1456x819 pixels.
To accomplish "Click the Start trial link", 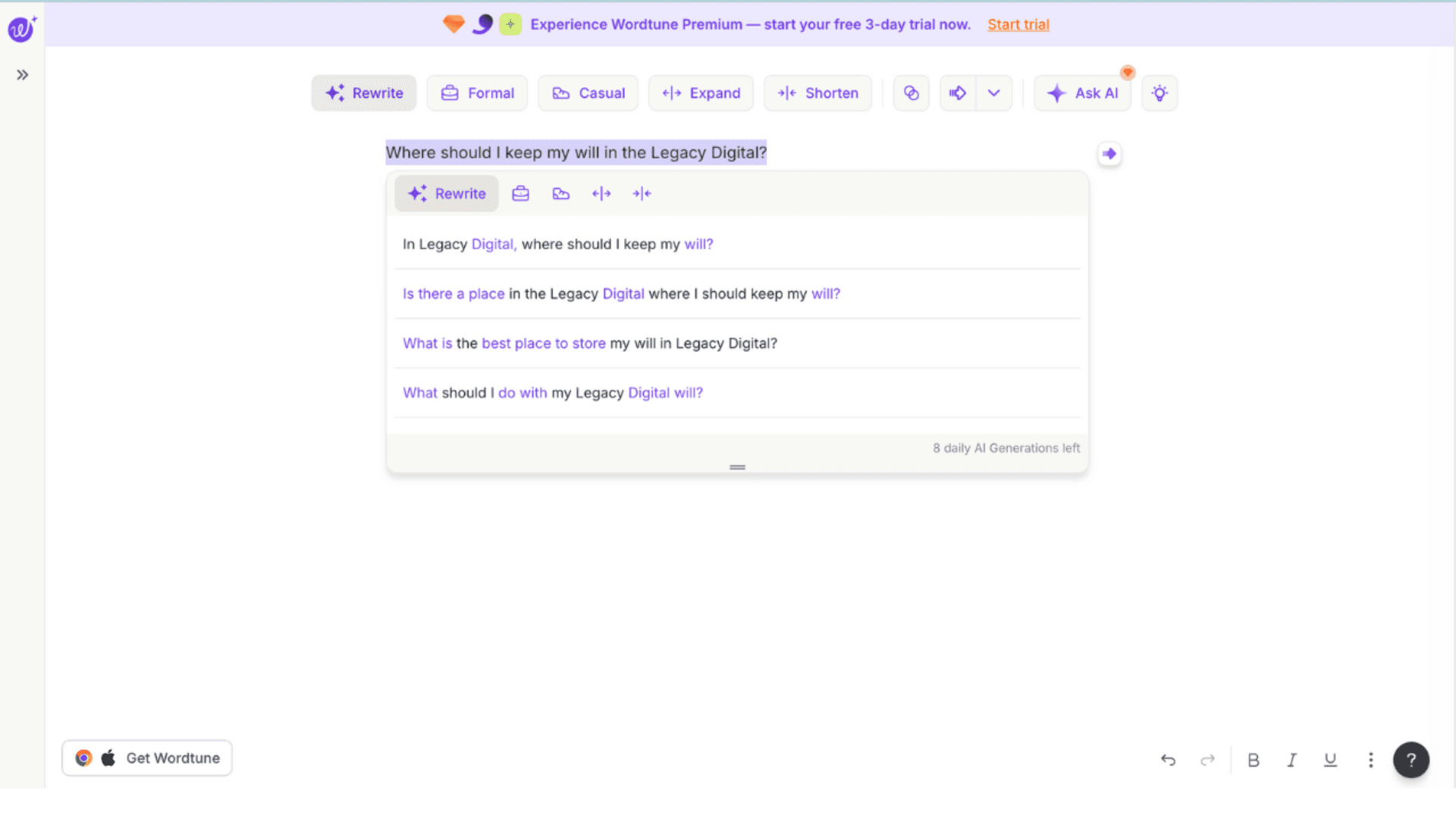I will tap(1018, 24).
